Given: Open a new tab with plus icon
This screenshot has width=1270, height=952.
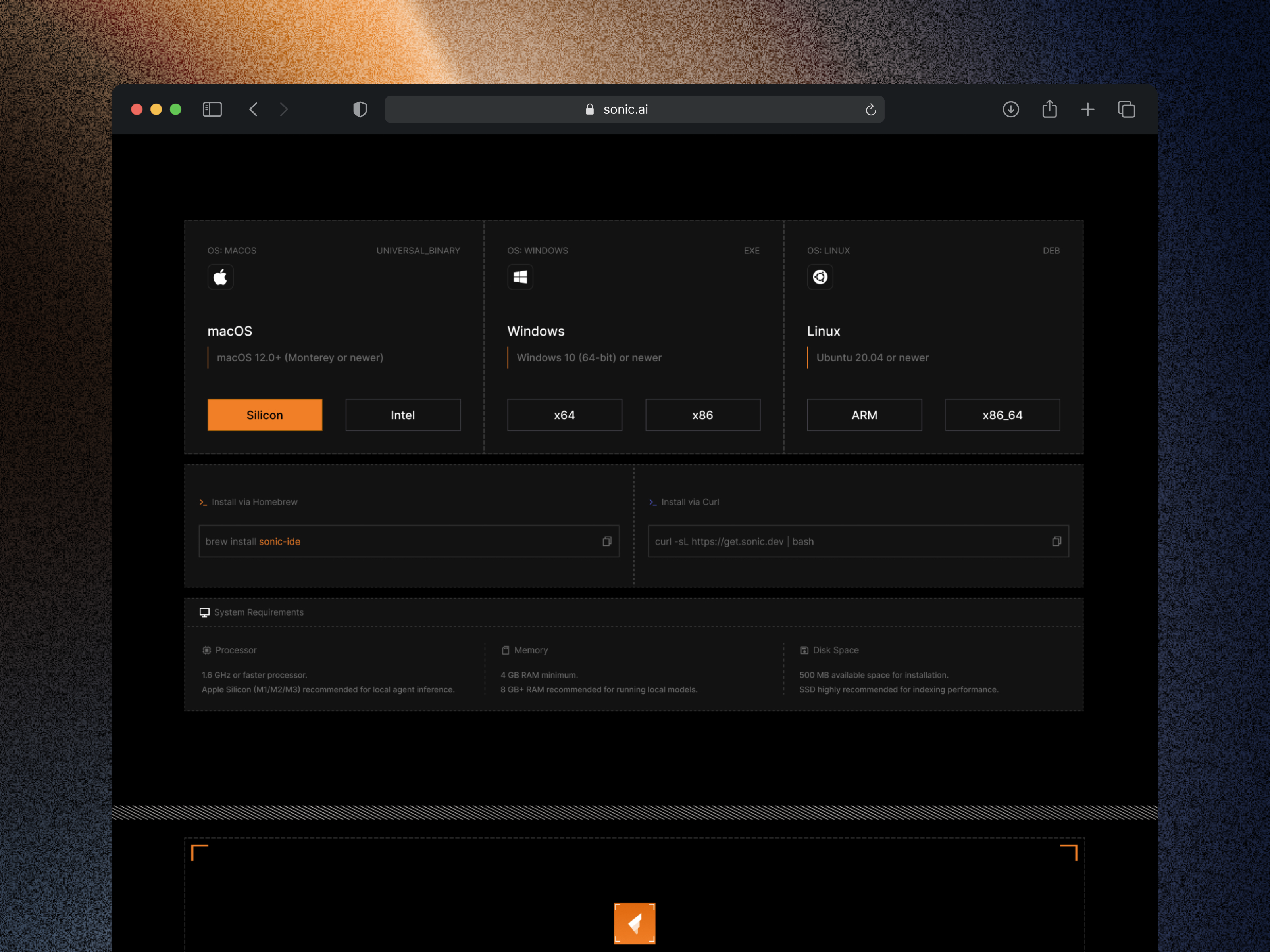Looking at the screenshot, I should [x=1087, y=109].
